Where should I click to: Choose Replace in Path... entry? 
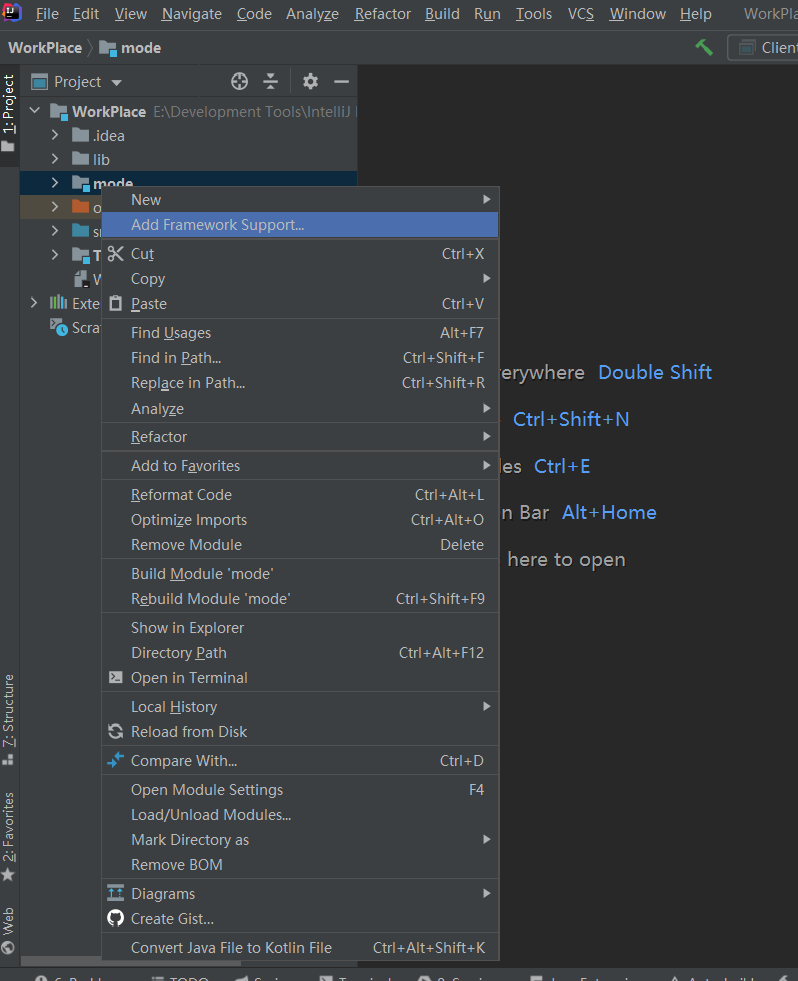(x=300, y=383)
